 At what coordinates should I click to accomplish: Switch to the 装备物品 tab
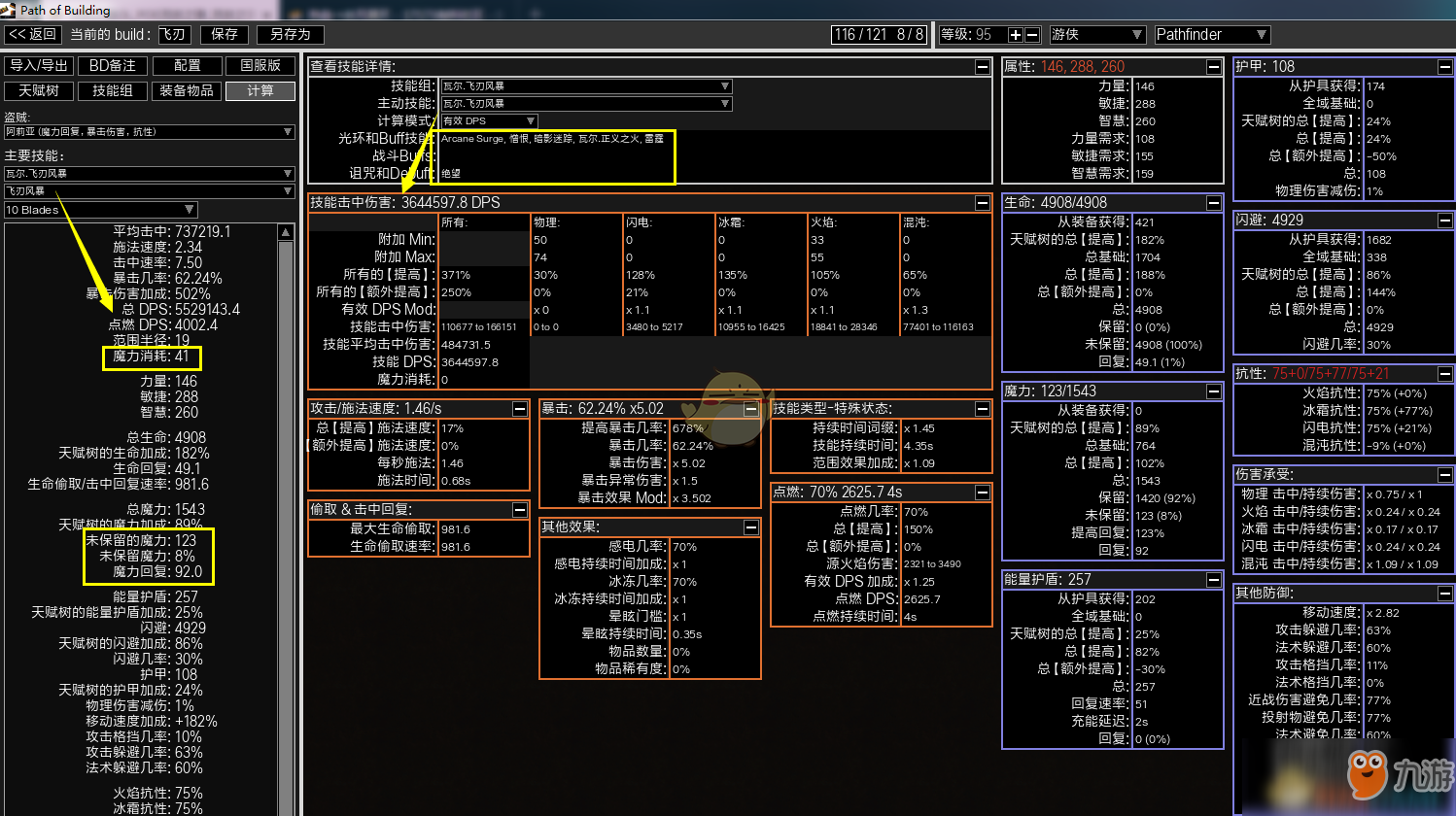coord(187,90)
